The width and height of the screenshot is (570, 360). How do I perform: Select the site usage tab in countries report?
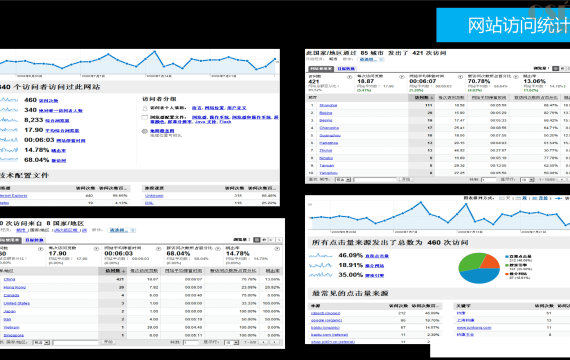[10, 240]
